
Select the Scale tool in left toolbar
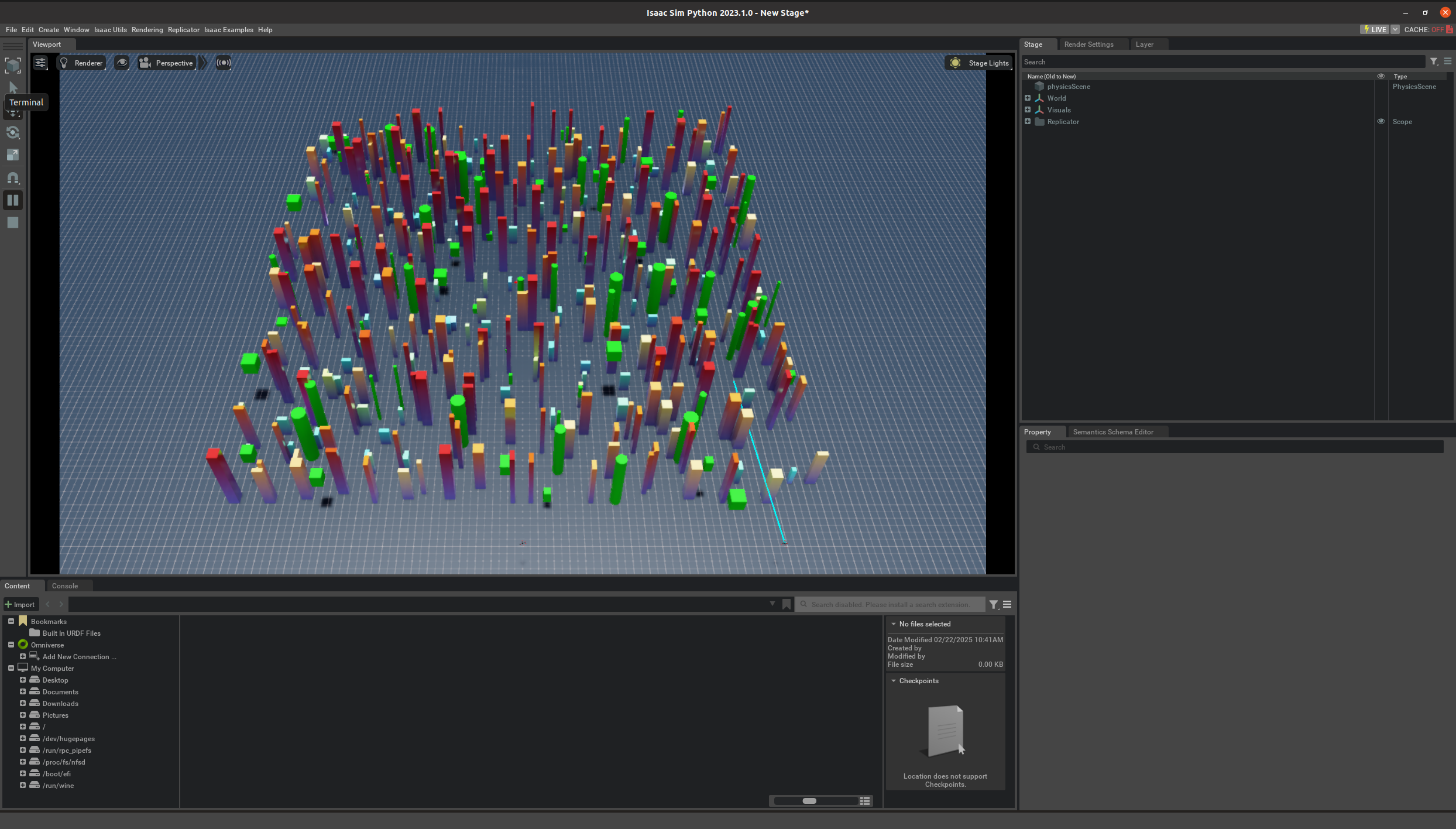tap(13, 155)
